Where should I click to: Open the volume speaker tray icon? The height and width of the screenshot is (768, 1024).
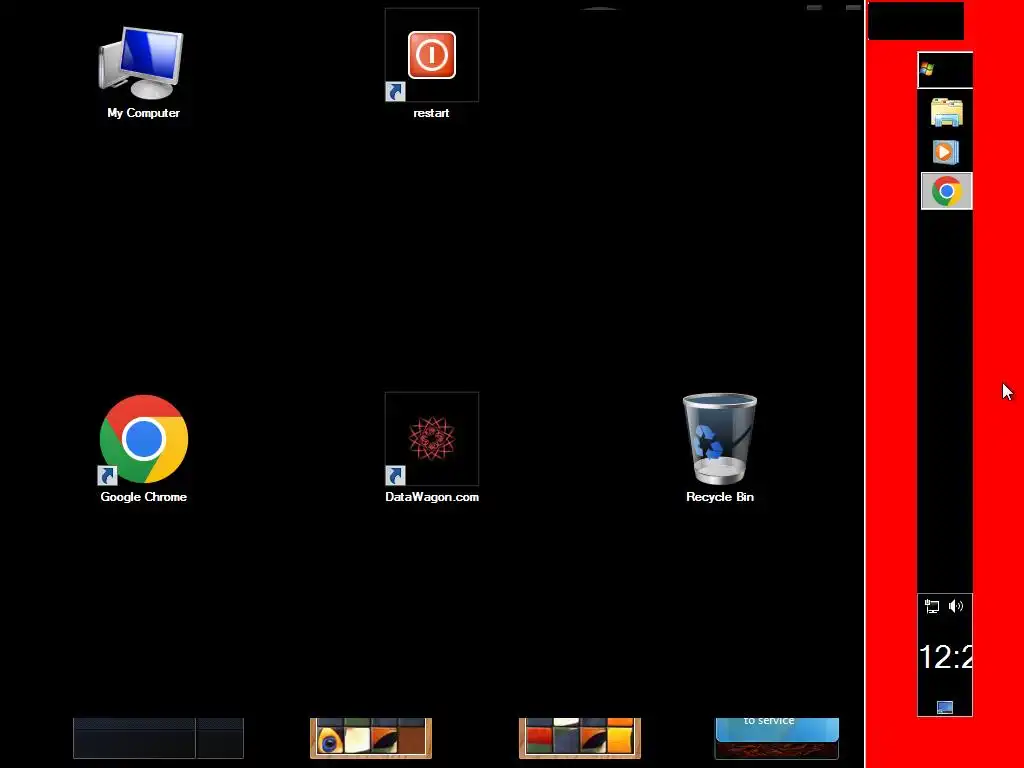pyautogui.click(x=956, y=606)
